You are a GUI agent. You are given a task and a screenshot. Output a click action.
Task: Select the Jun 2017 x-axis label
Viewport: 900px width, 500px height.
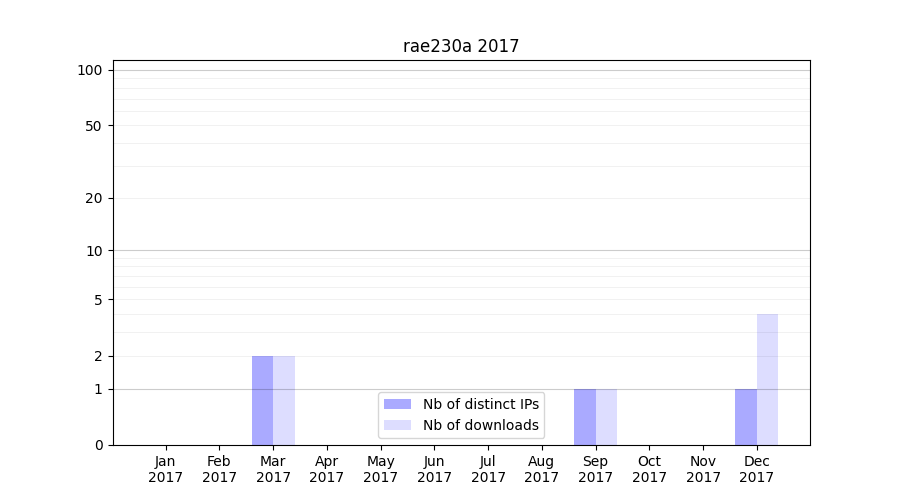click(434, 469)
